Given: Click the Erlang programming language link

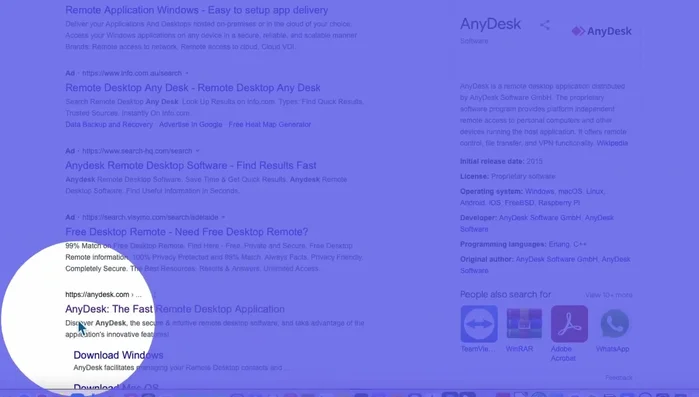Looking at the screenshot, I should tap(559, 244).
